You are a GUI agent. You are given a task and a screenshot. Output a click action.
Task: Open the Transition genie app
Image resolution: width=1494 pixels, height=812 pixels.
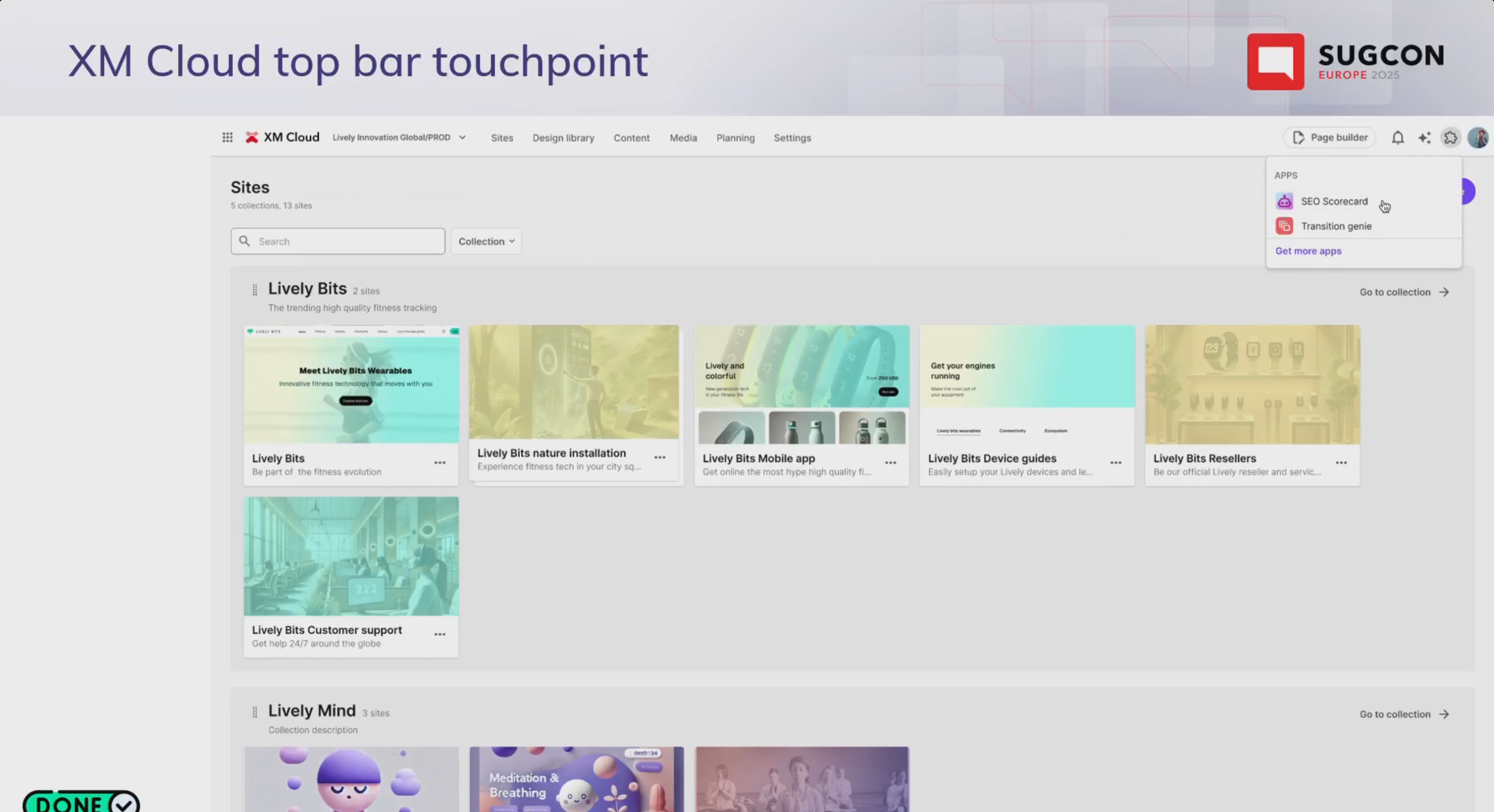pos(1336,226)
